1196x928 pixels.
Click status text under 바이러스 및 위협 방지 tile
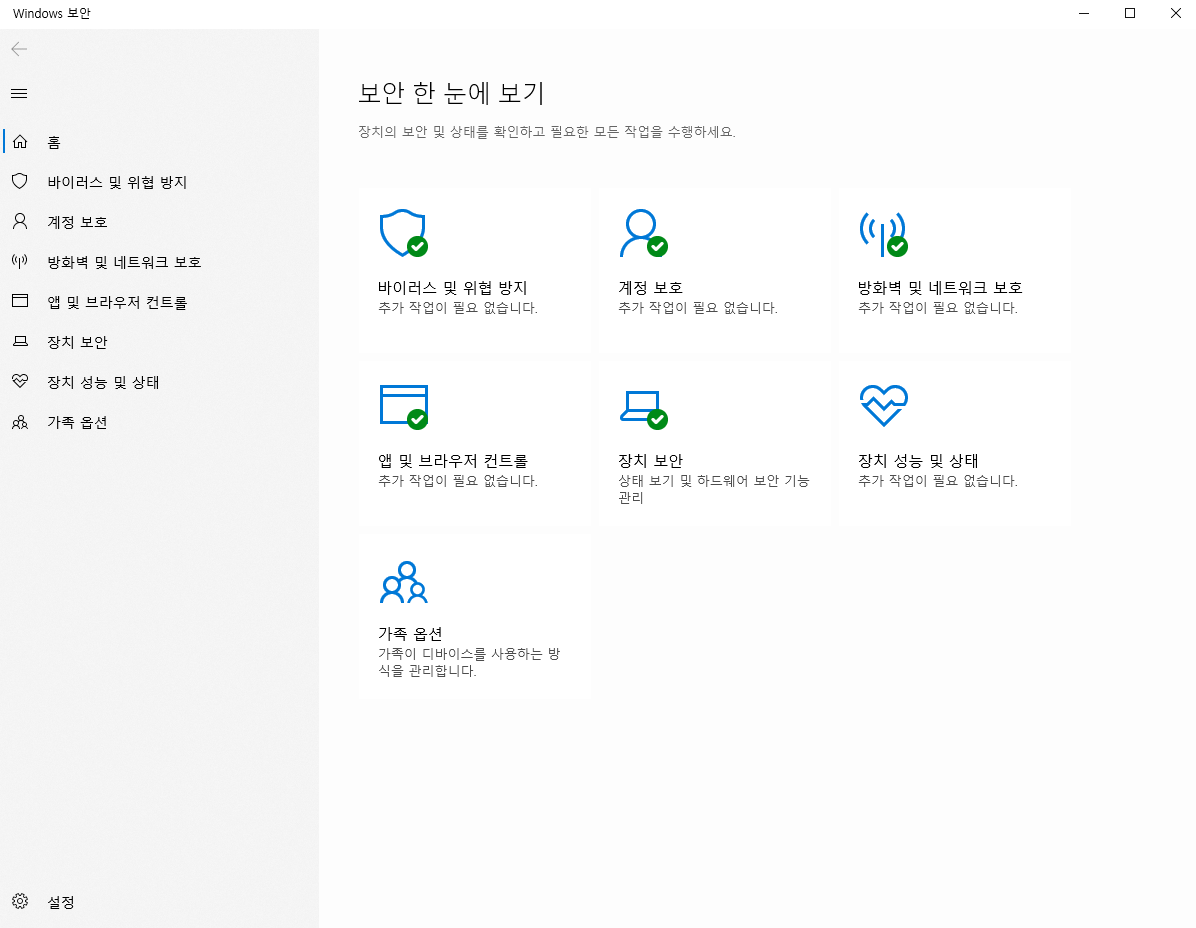coord(458,308)
